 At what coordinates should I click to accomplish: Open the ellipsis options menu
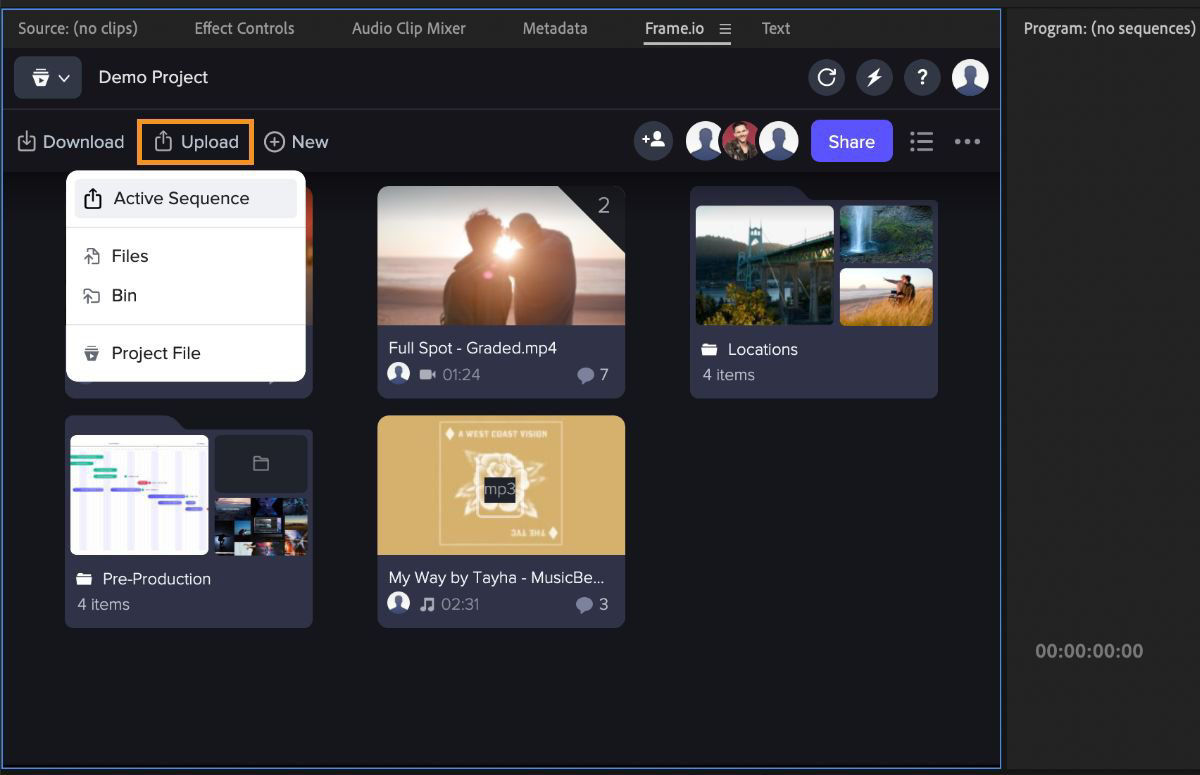click(967, 141)
